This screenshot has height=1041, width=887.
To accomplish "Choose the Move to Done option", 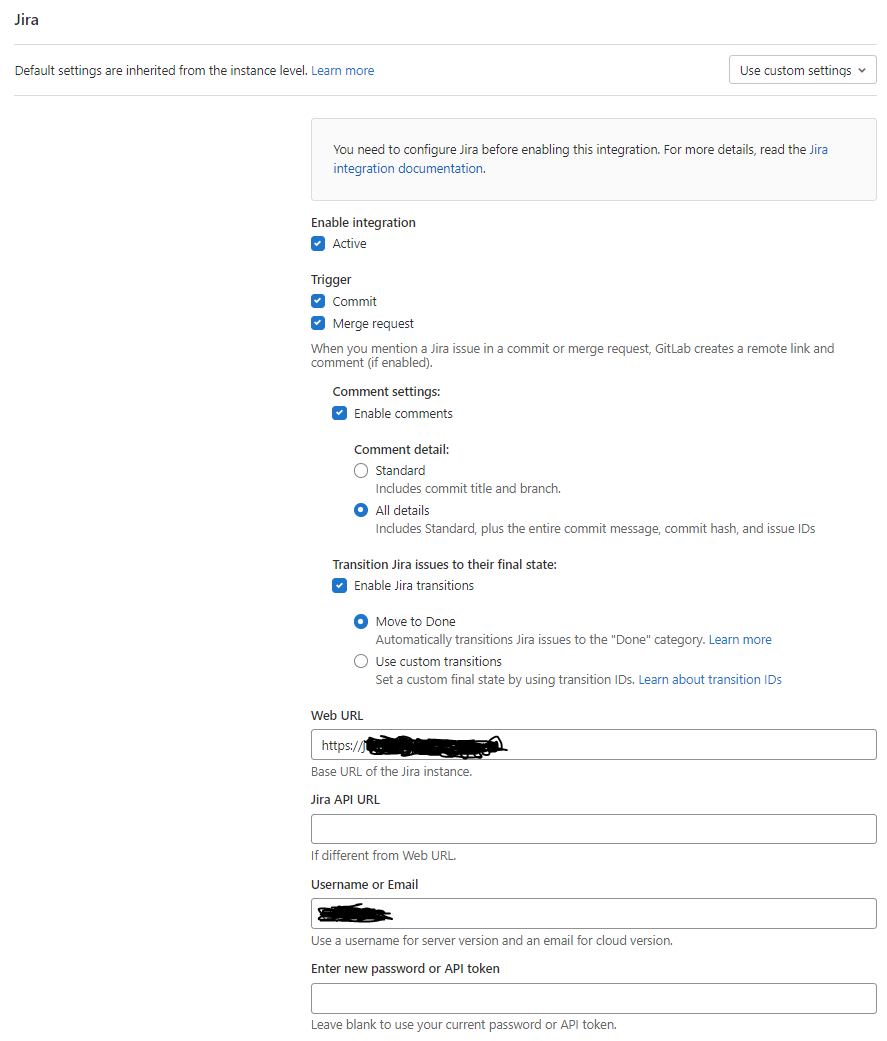I will pyautogui.click(x=361, y=622).
